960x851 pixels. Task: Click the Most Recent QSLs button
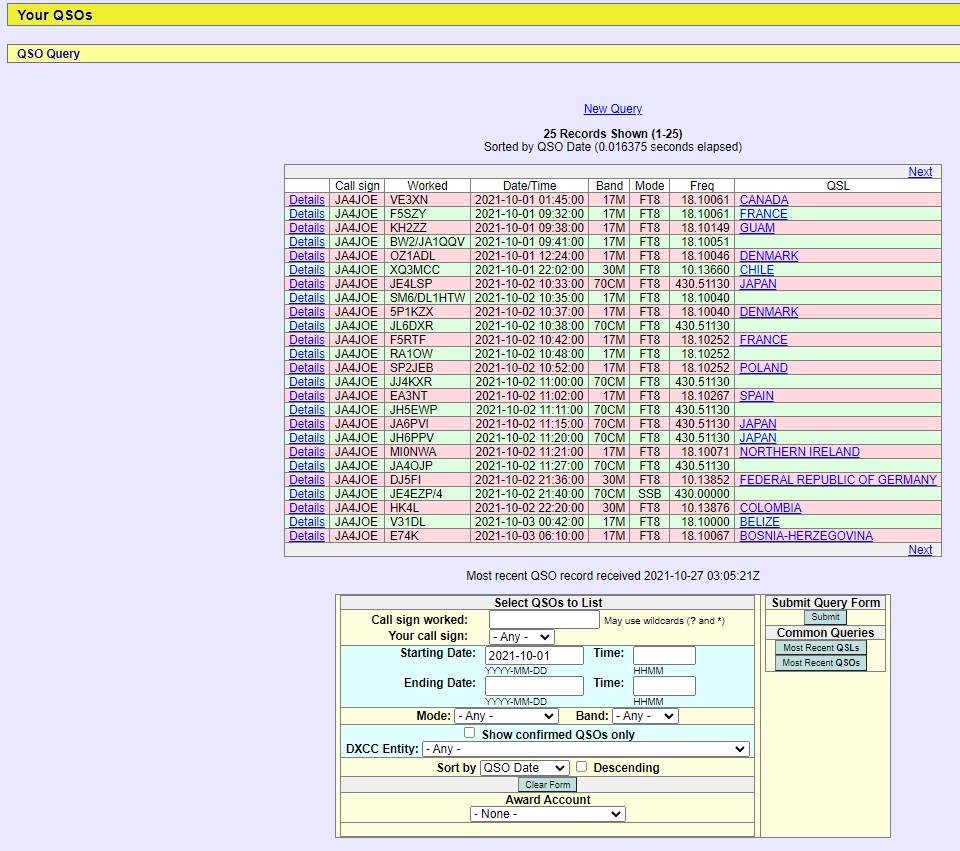[820, 648]
